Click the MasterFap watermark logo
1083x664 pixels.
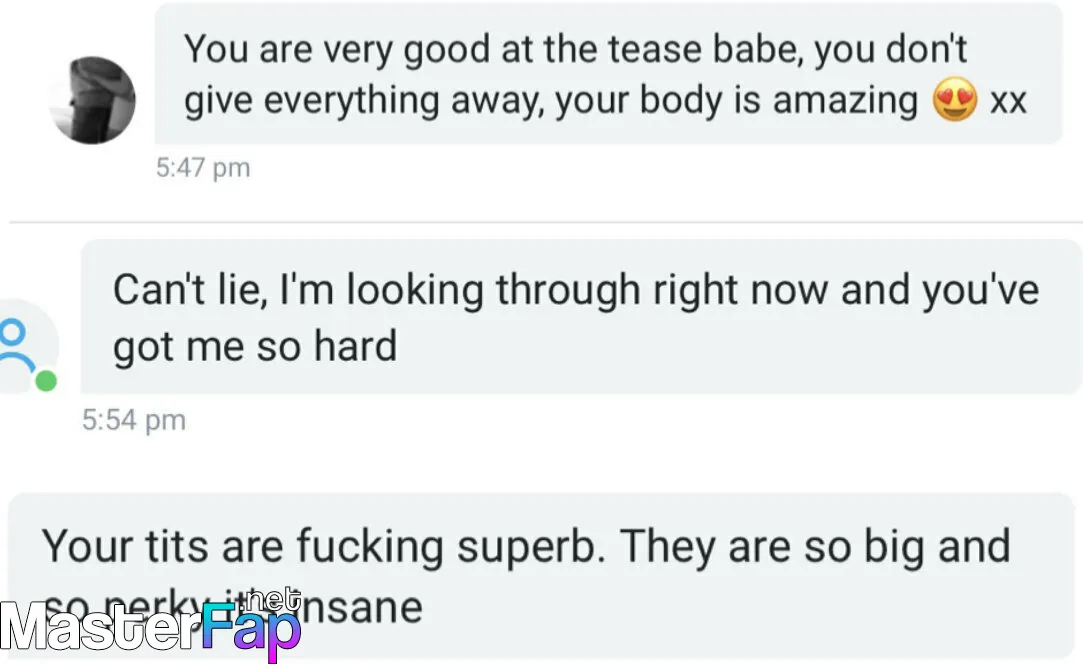coord(151,625)
